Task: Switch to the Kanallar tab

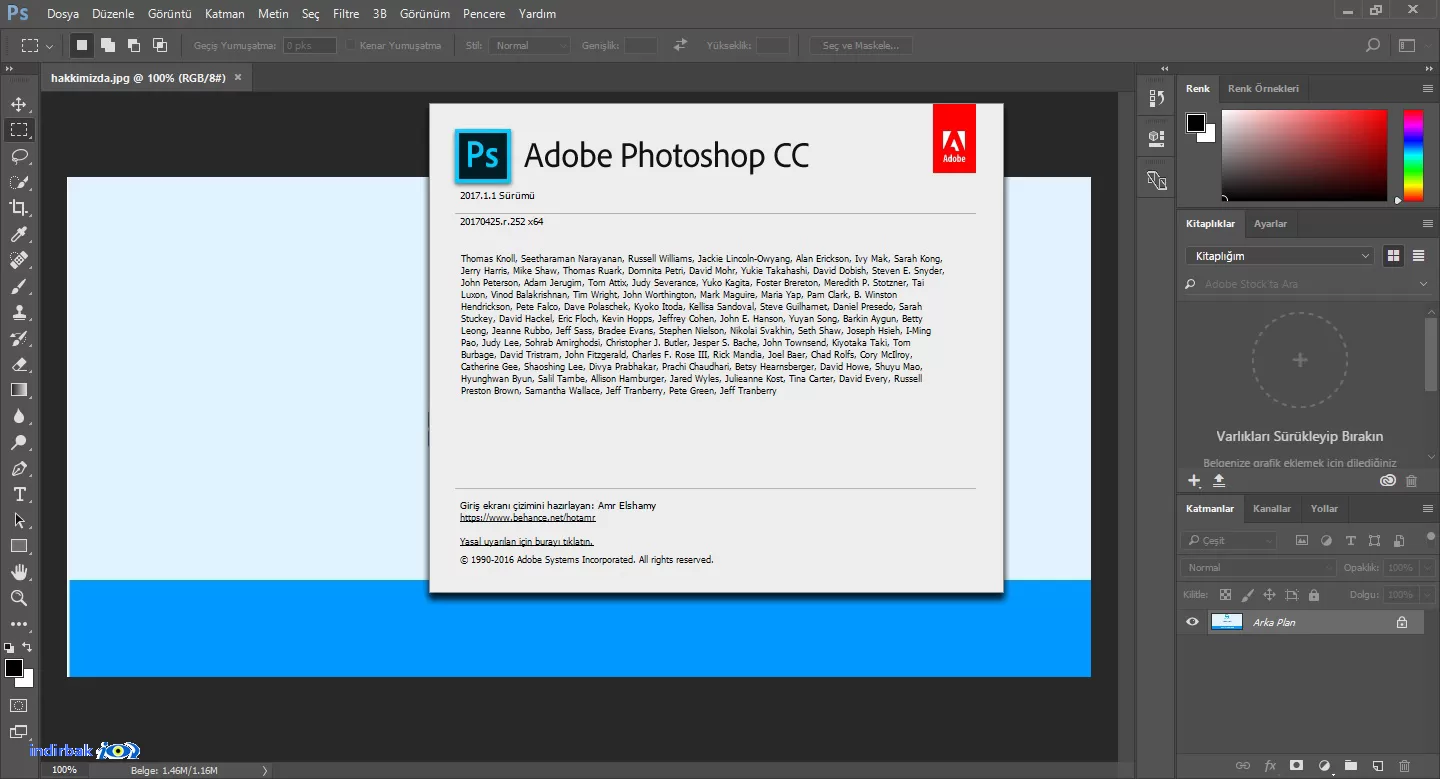Action: pos(1272,508)
